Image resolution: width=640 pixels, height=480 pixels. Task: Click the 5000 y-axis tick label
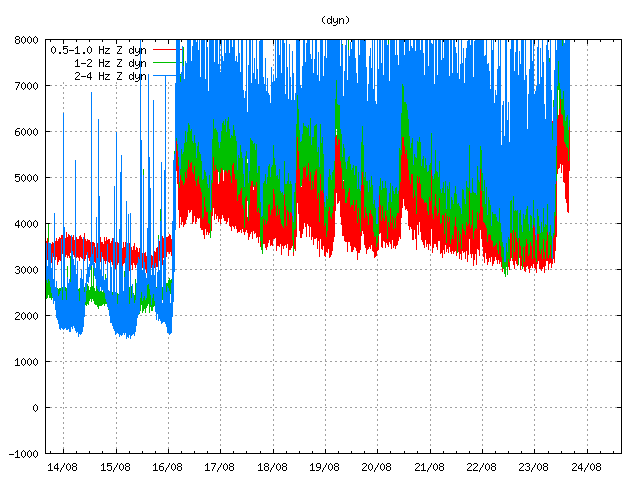25,178
